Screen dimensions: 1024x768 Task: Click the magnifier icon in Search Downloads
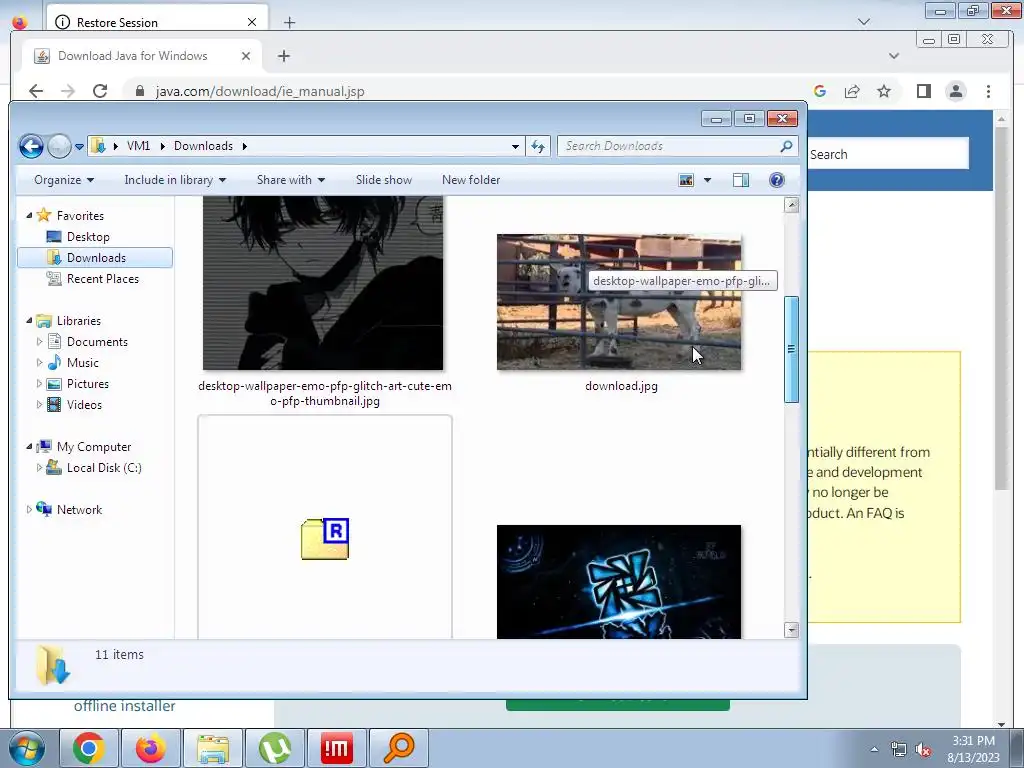(x=786, y=146)
